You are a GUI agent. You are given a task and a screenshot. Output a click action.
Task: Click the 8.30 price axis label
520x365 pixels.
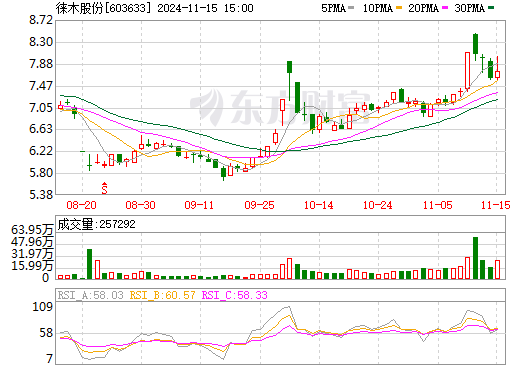click(41, 42)
